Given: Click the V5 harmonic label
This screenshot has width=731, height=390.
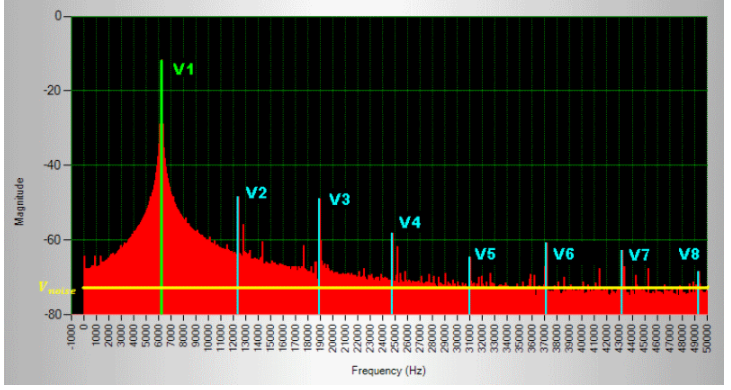Looking at the screenshot, I should 485,254.
